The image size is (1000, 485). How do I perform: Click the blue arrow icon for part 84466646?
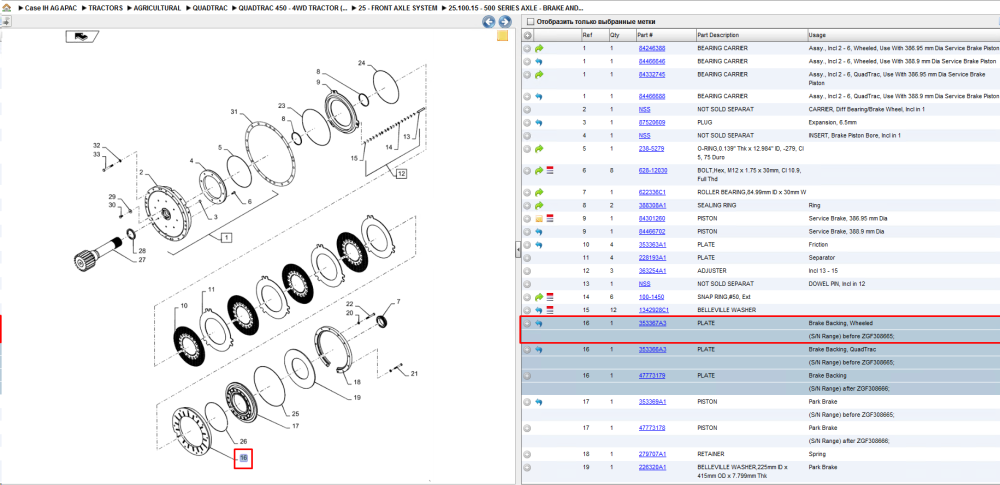coord(539,61)
